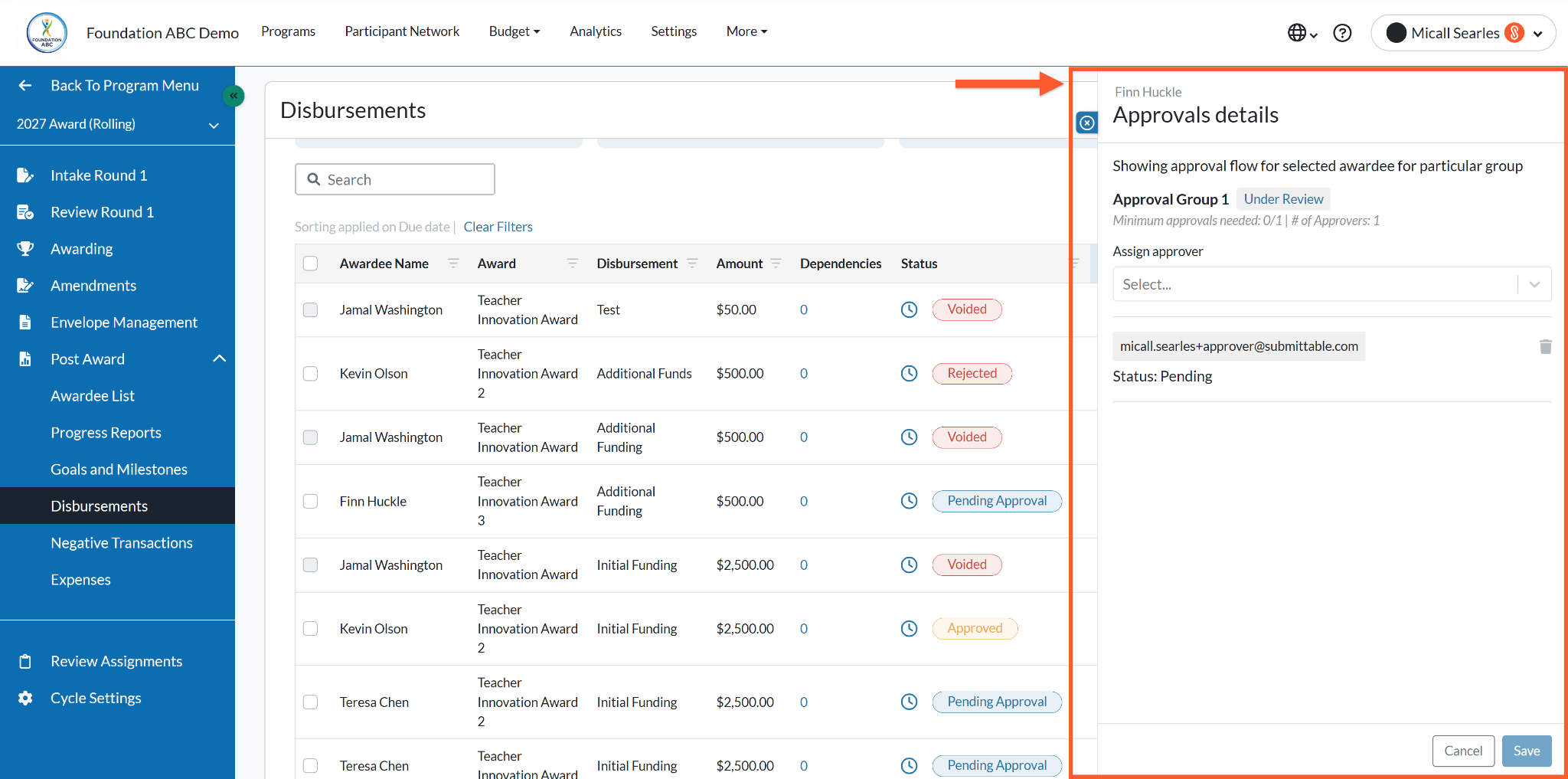Click the Amount column filter icon

pyautogui.click(x=776, y=263)
